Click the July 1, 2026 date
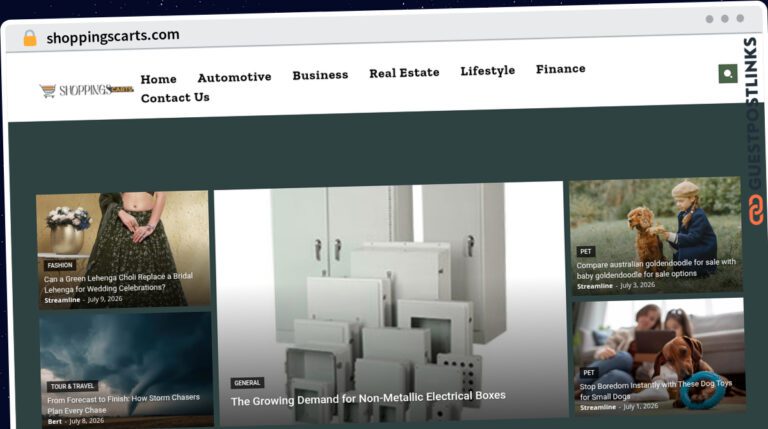Viewport: 768px width, 429px height. [641, 406]
